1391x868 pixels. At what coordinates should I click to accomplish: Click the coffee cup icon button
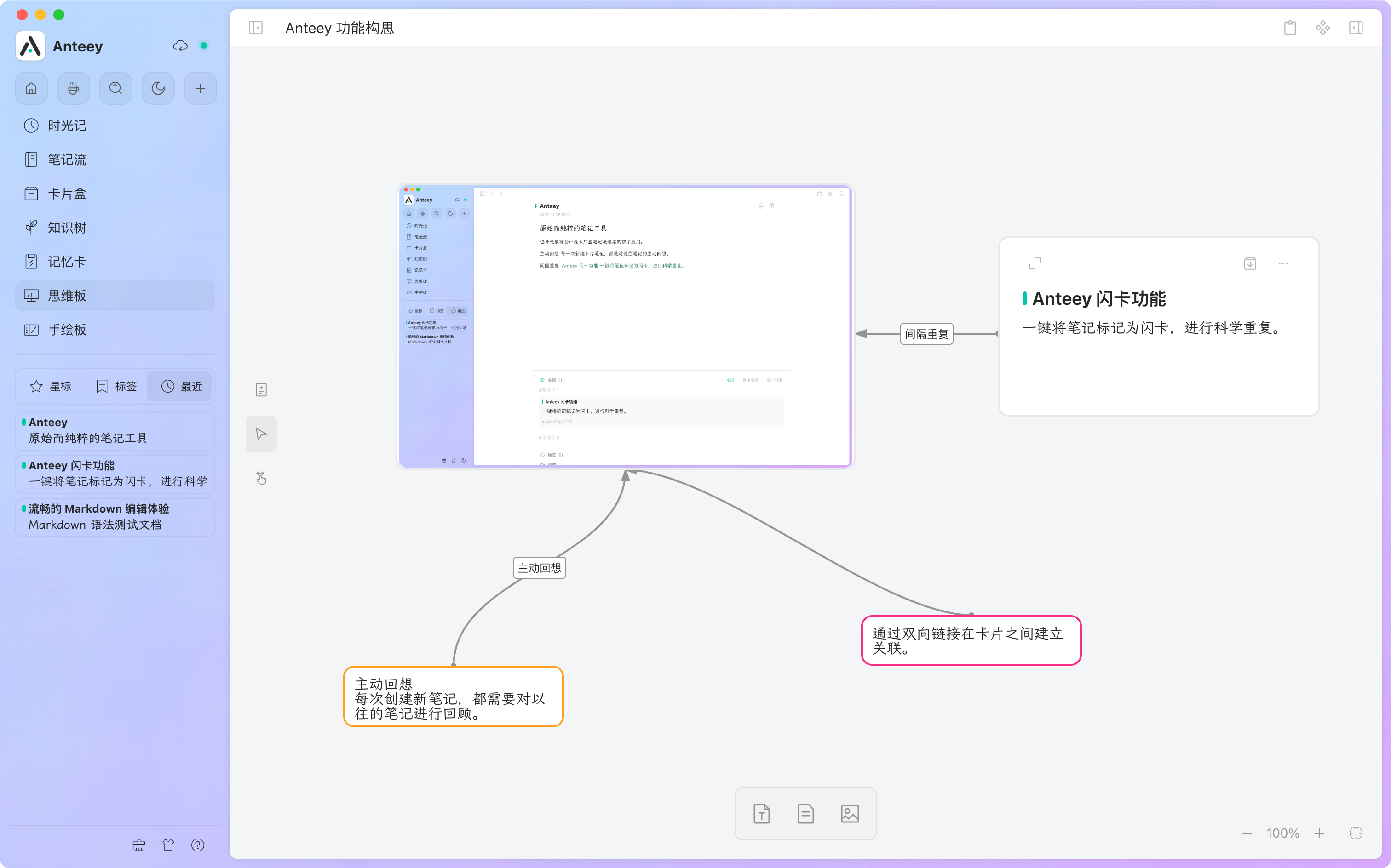coord(74,88)
